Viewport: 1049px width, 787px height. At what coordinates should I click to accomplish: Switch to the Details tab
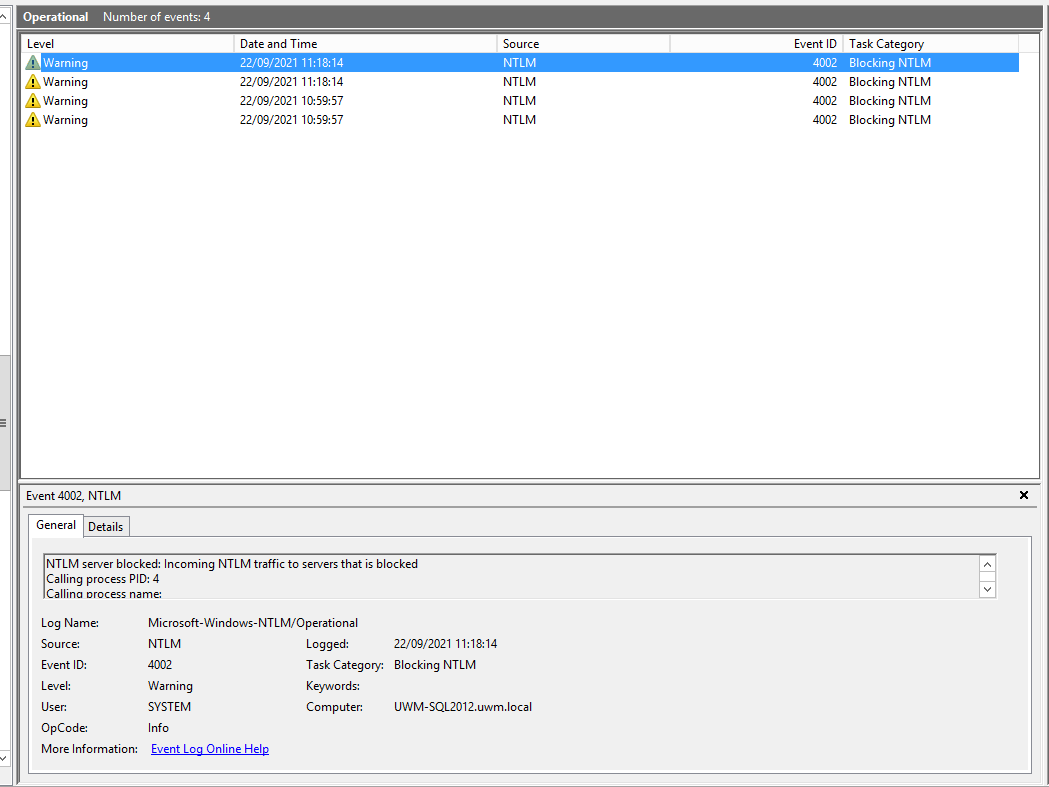coord(106,526)
